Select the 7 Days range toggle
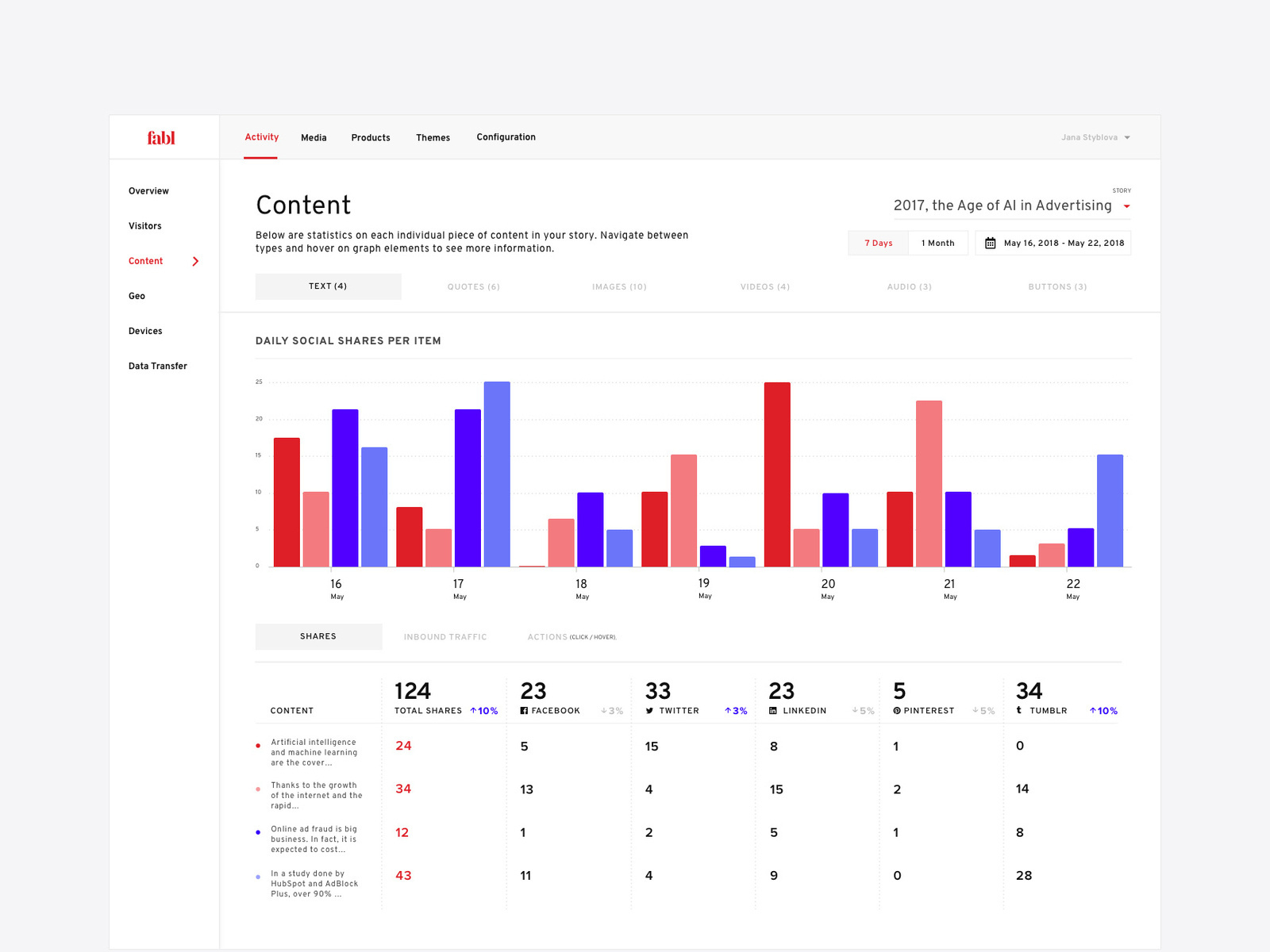The height and width of the screenshot is (952, 1270). [878, 243]
